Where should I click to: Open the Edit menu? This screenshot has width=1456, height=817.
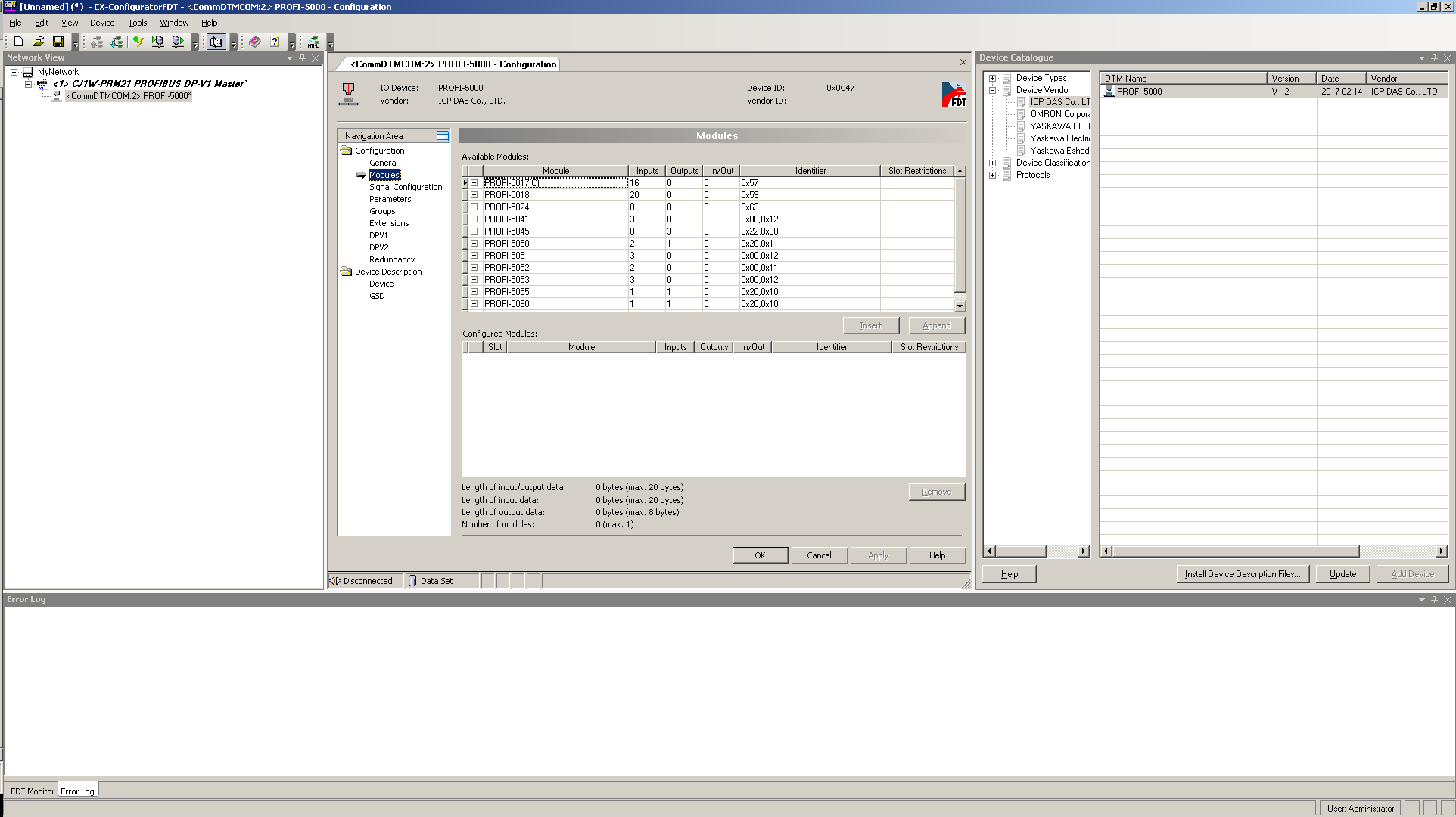click(42, 23)
